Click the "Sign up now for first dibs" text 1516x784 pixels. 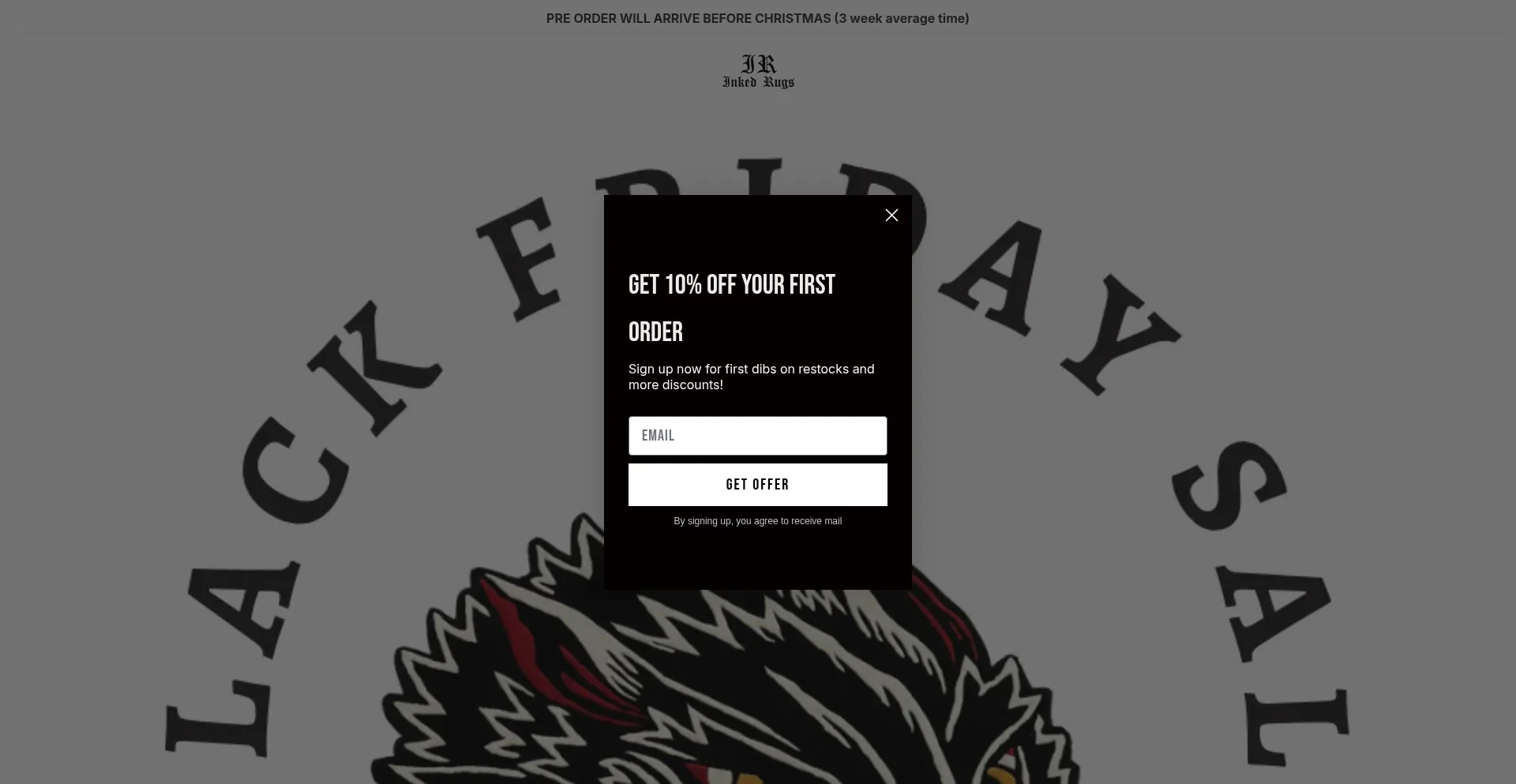click(x=751, y=377)
